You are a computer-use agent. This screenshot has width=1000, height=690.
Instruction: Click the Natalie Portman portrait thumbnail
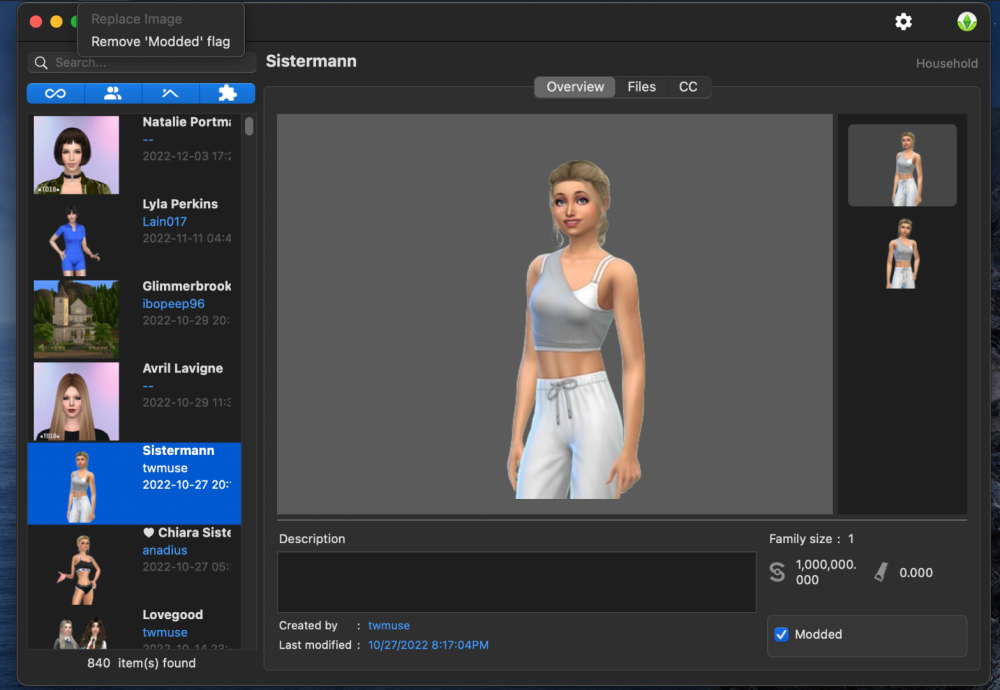(x=76, y=155)
